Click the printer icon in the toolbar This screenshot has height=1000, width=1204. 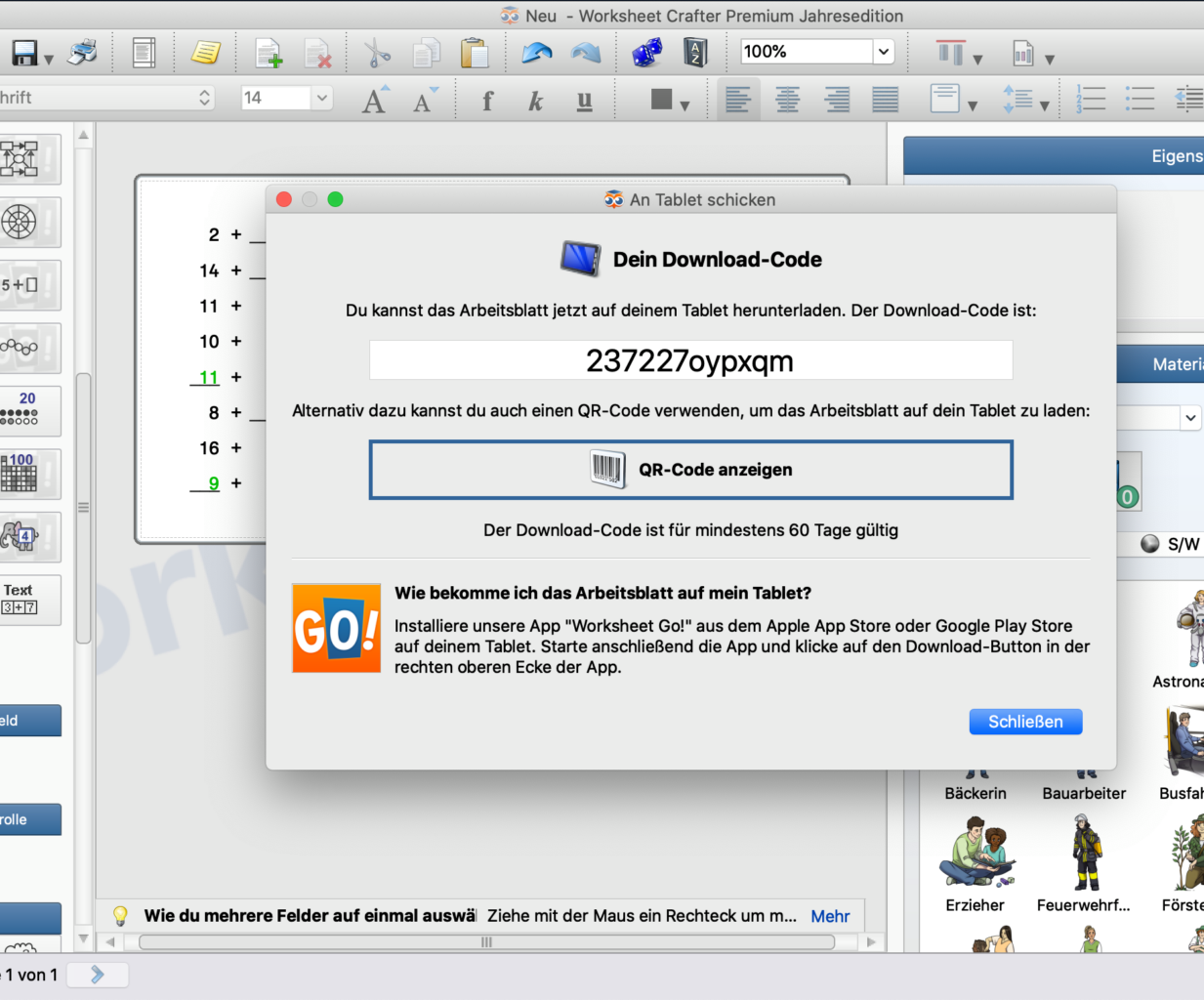83,53
